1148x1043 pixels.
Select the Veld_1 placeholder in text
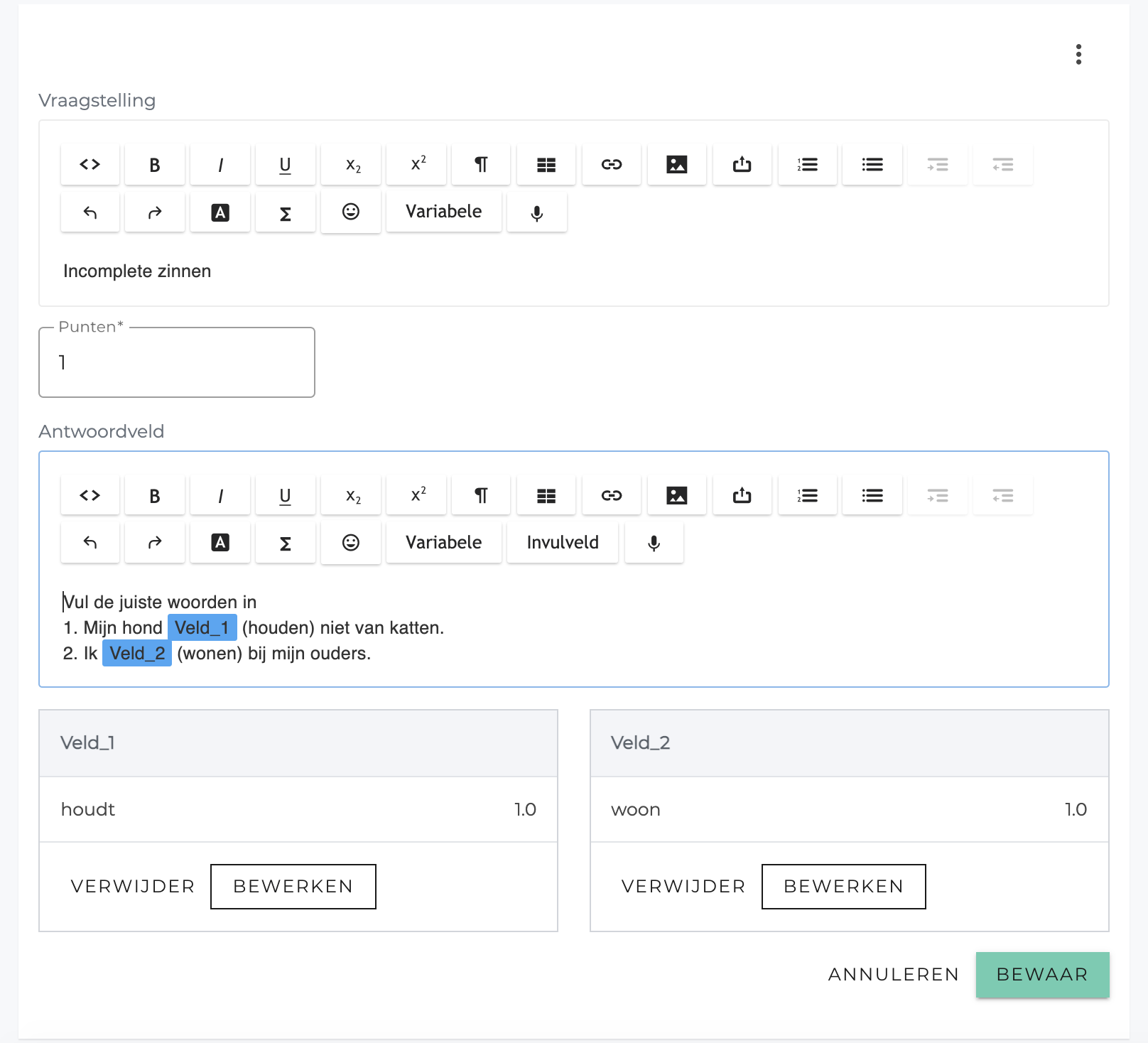(202, 628)
